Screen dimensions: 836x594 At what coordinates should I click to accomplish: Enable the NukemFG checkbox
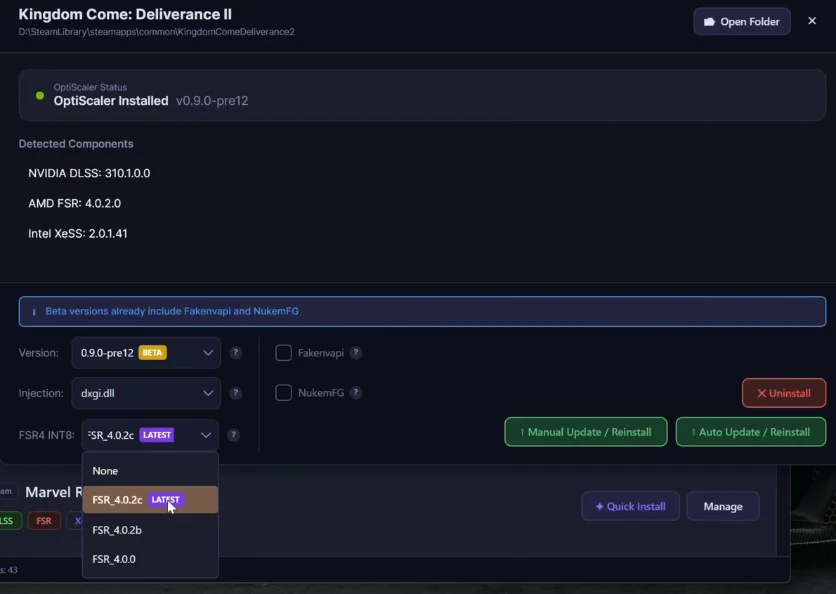click(283, 393)
